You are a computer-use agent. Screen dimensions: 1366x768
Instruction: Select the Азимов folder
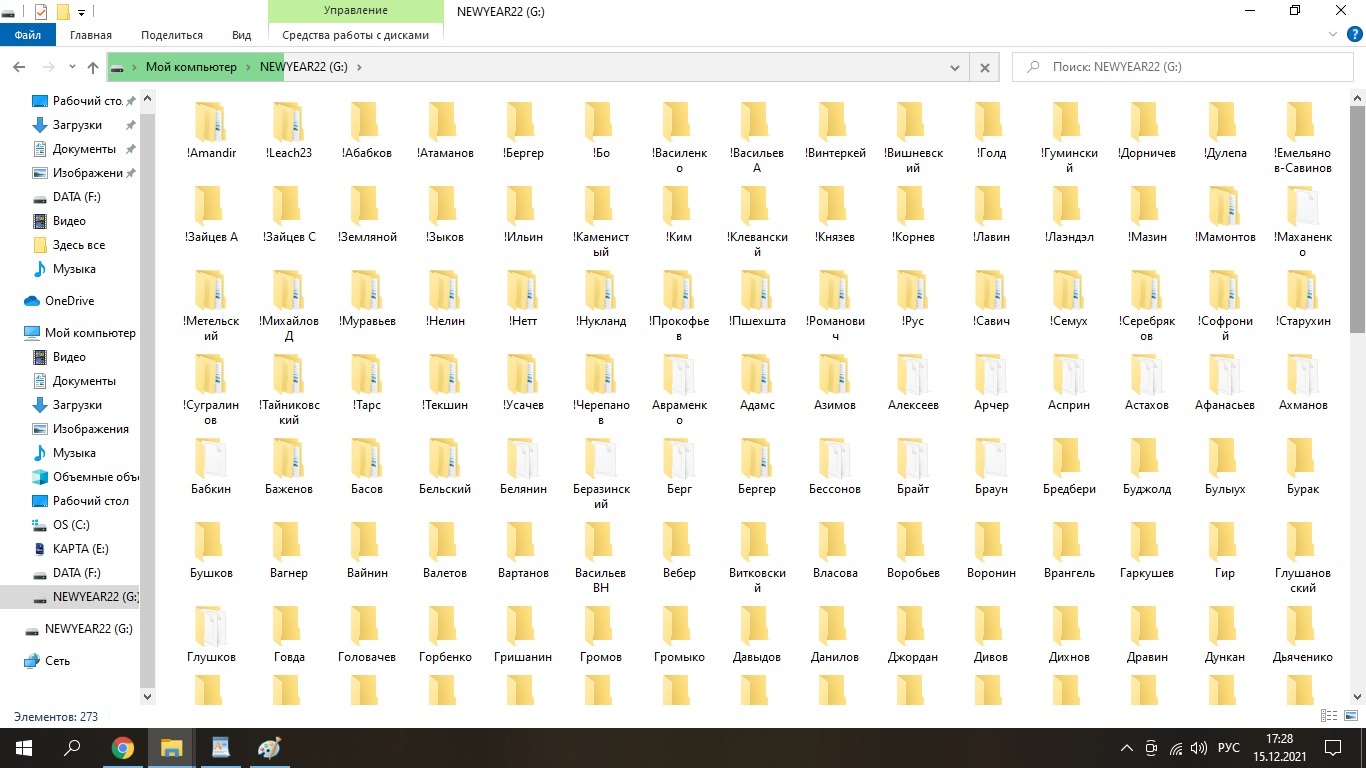tap(835, 382)
